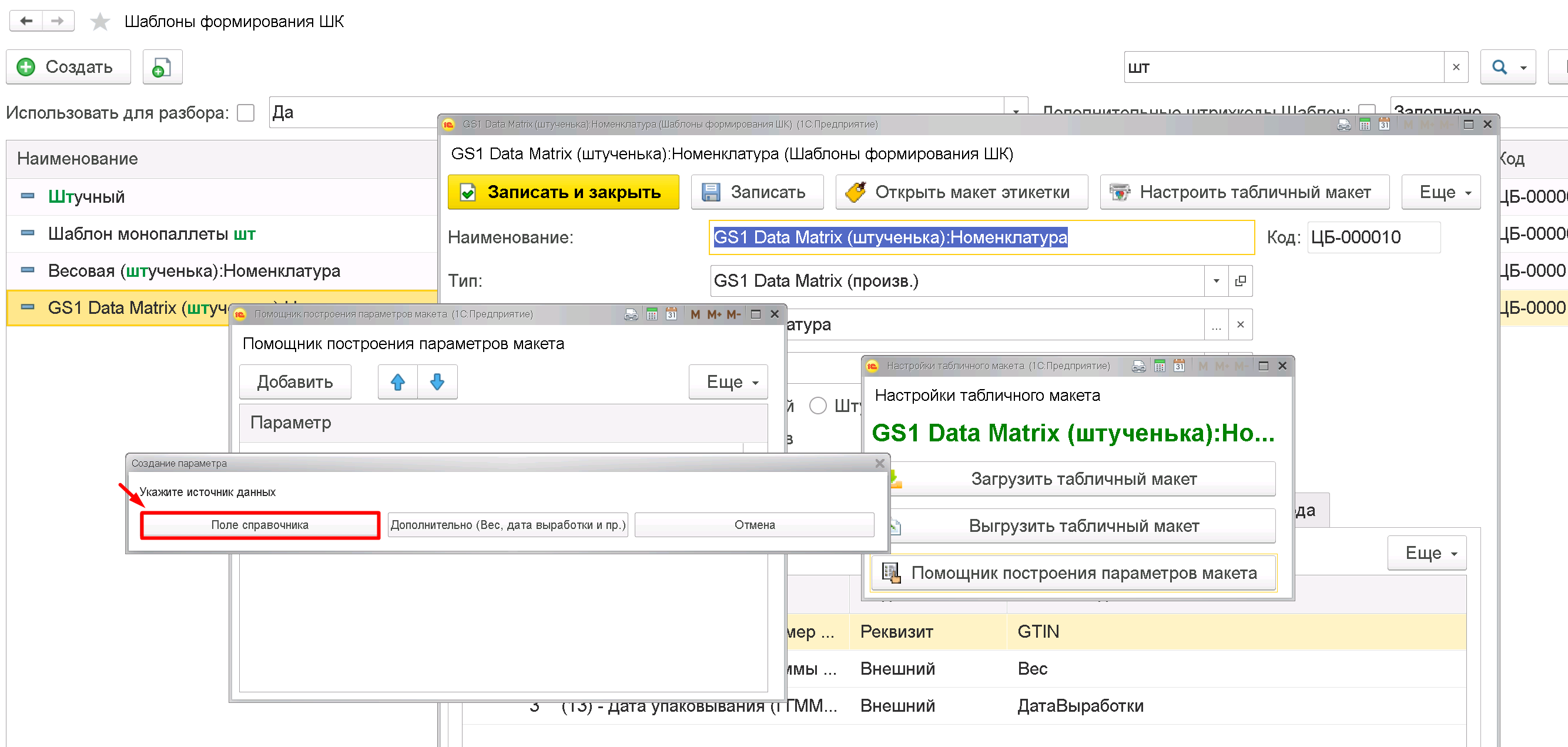Clear the search field 'шт'

pyautogui.click(x=1455, y=67)
